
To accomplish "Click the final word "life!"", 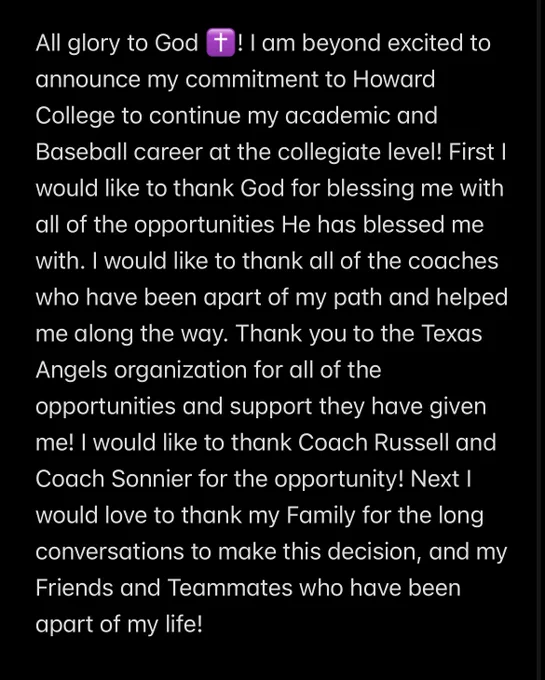I will pyautogui.click(x=184, y=624).
